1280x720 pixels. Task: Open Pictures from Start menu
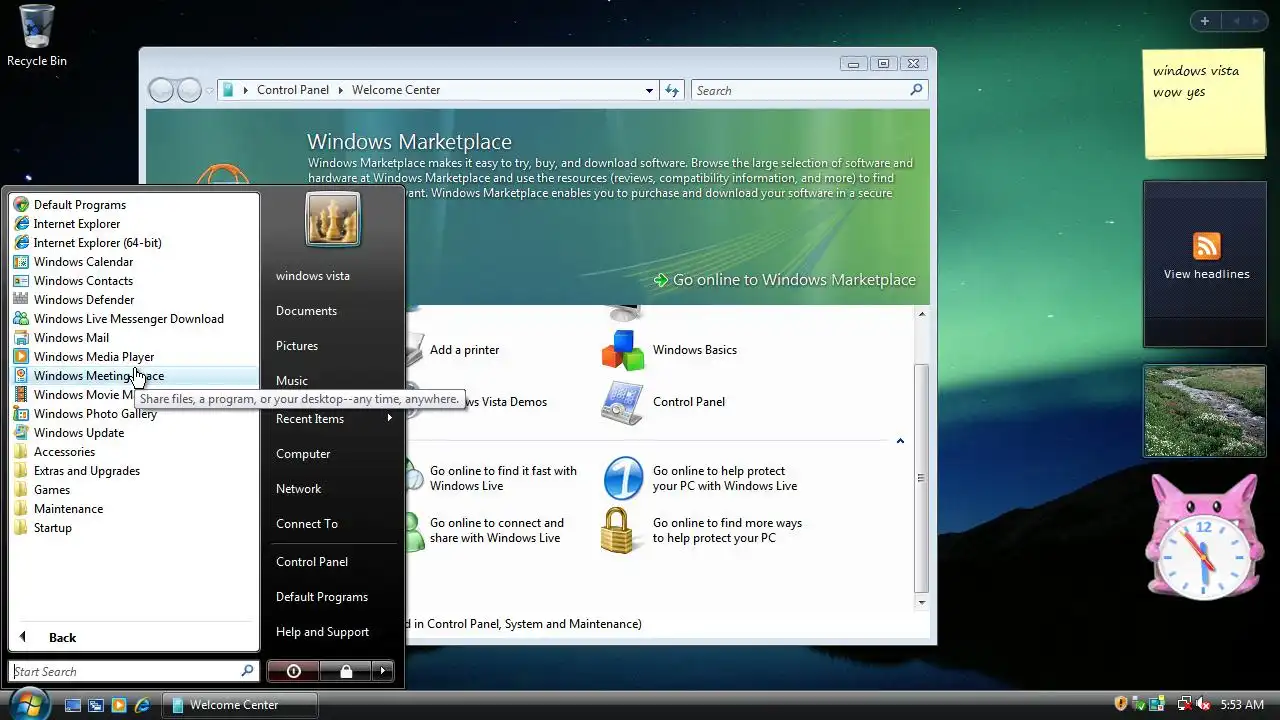click(x=297, y=346)
